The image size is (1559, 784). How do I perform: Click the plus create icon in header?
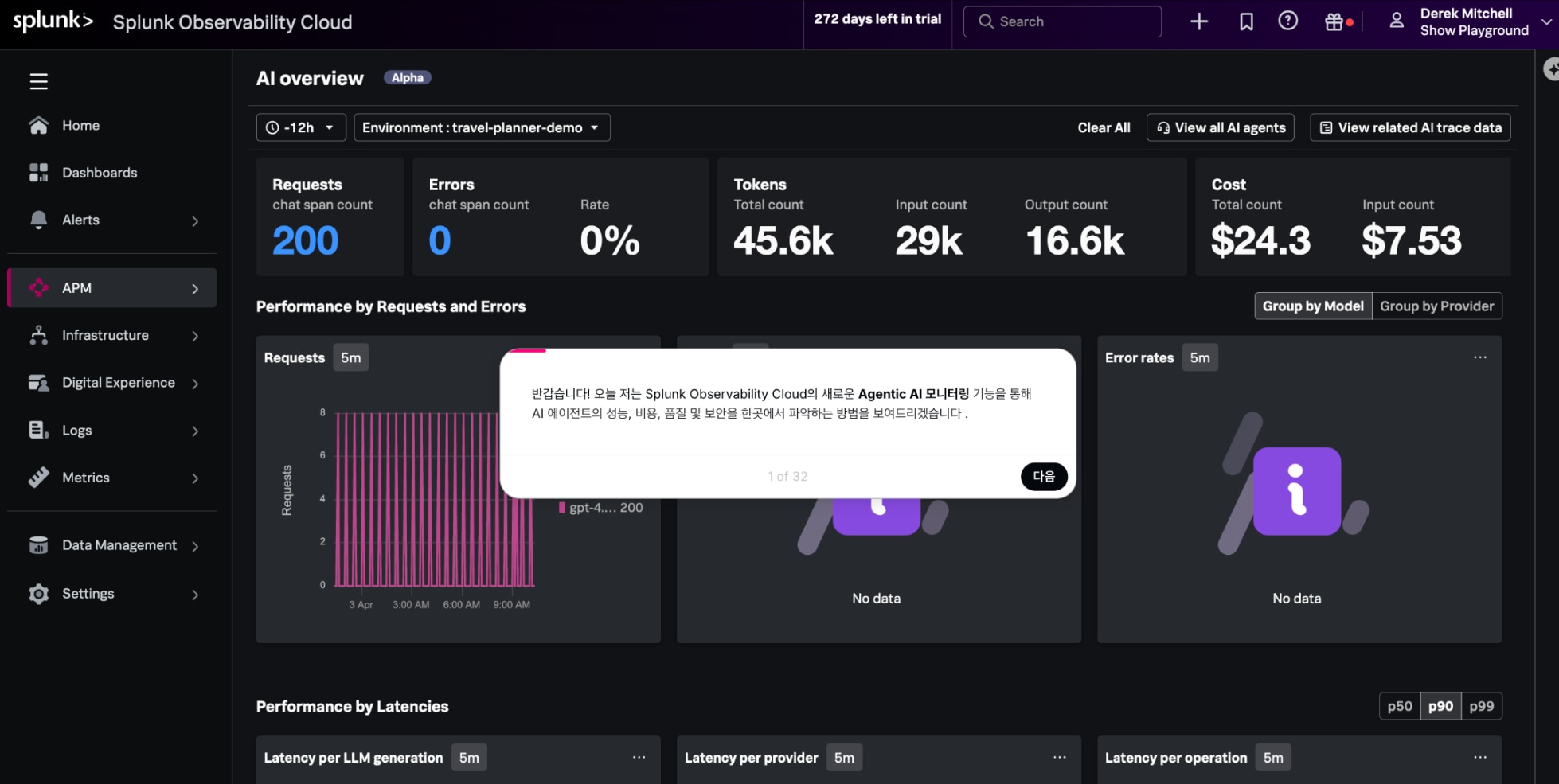point(1199,21)
